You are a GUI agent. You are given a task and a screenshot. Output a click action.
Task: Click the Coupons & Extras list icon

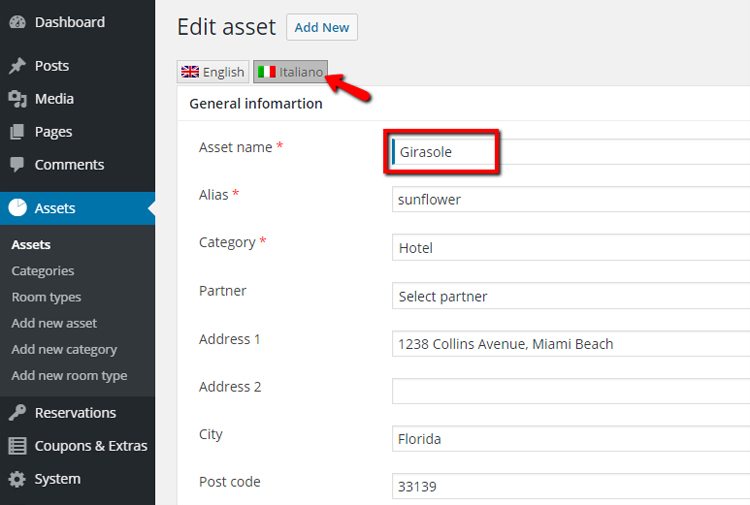pos(17,446)
